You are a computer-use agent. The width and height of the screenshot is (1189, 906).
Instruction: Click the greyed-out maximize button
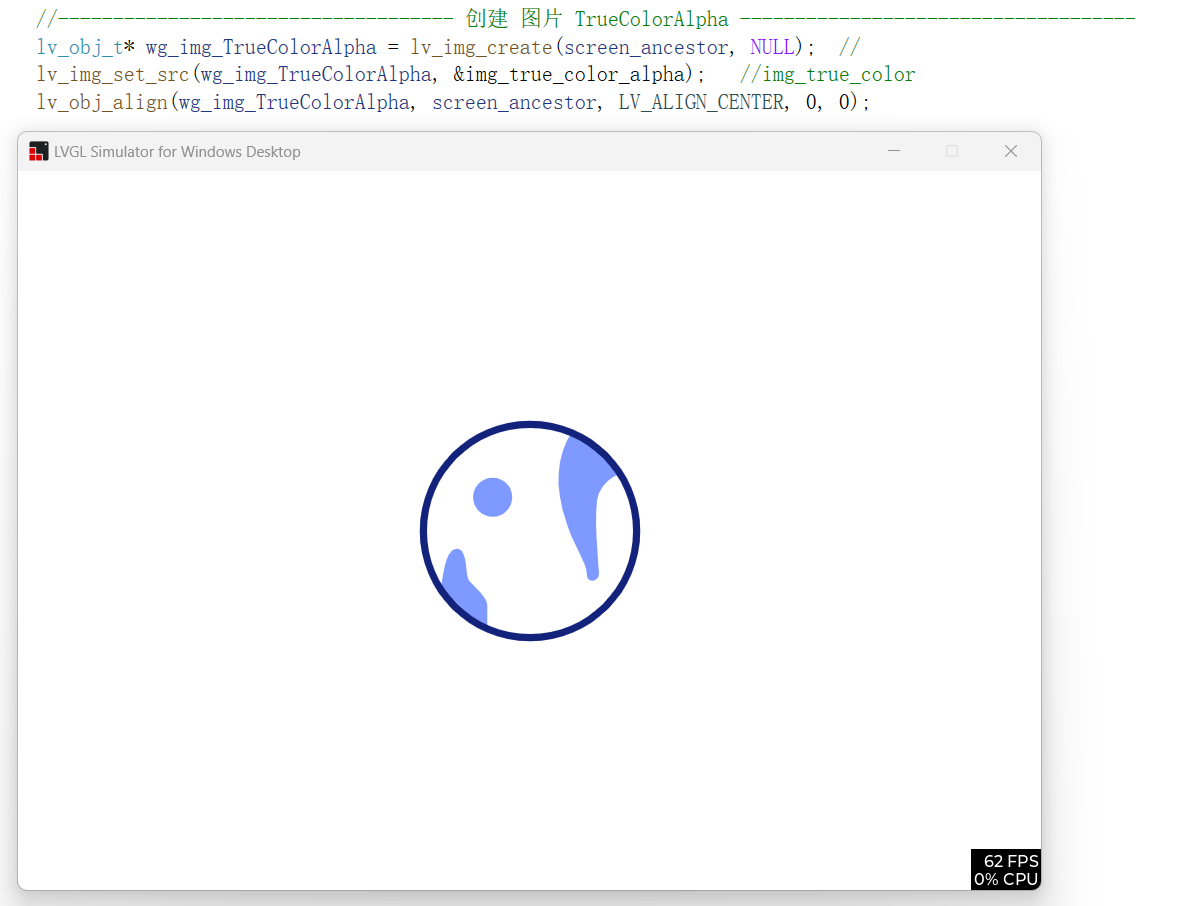point(952,151)
